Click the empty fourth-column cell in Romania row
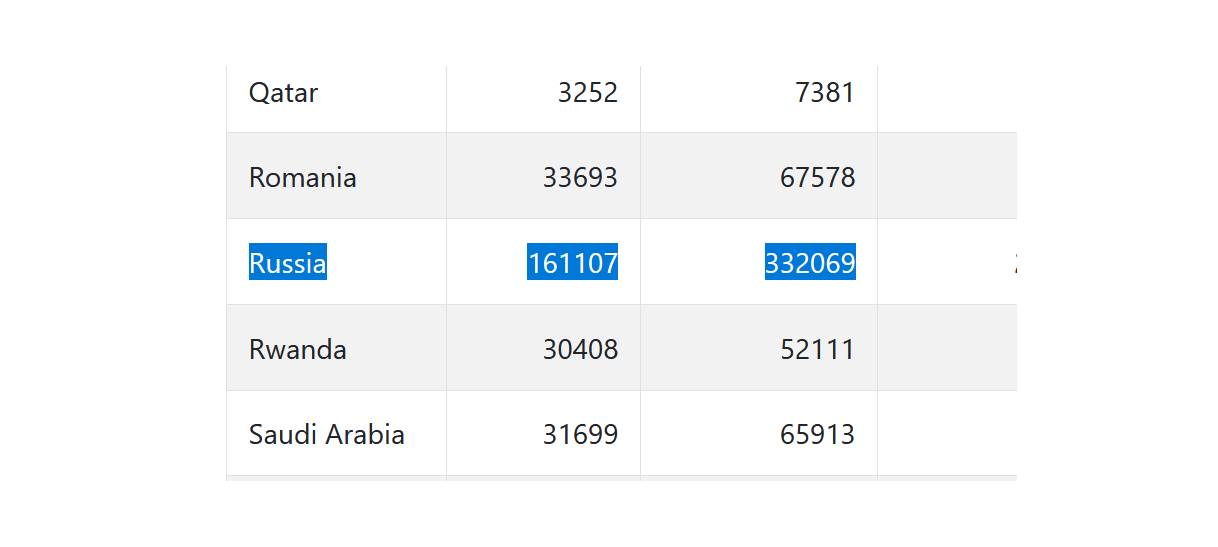1218x547 pixels. [x=947, y=176]
